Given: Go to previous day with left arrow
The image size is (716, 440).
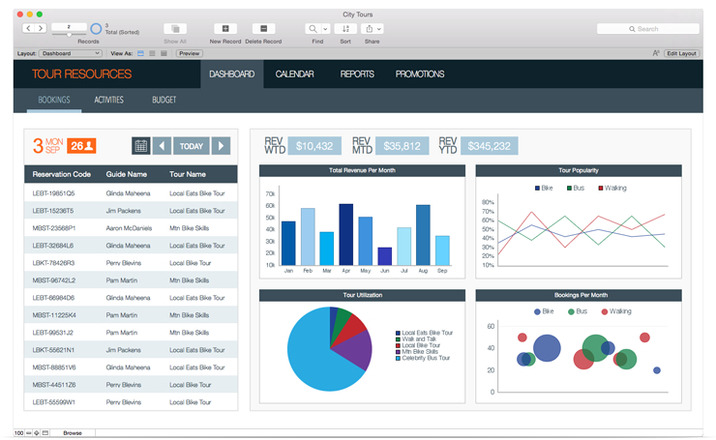Looking at the screenshot, I should tap(162, 146).
